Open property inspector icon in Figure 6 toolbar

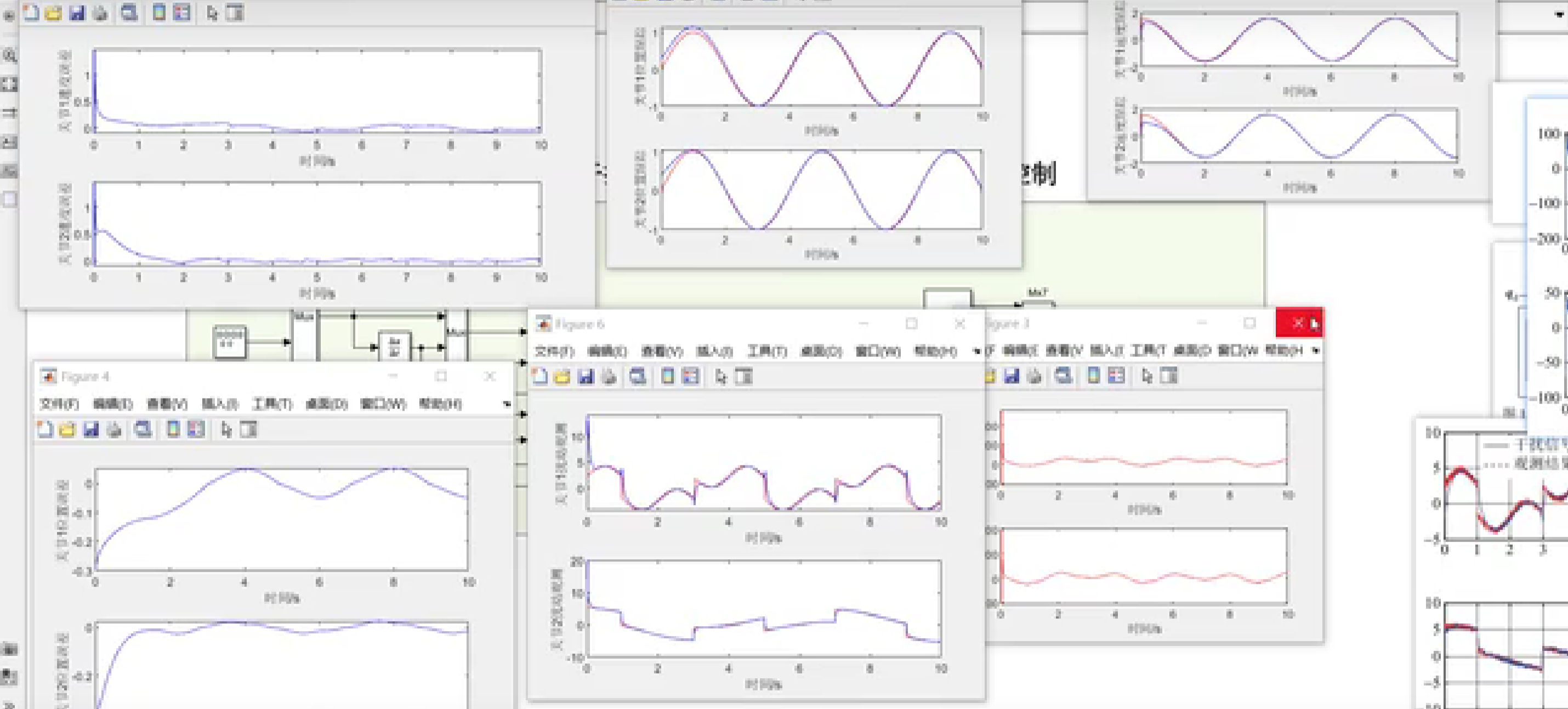tap(744, 377)
